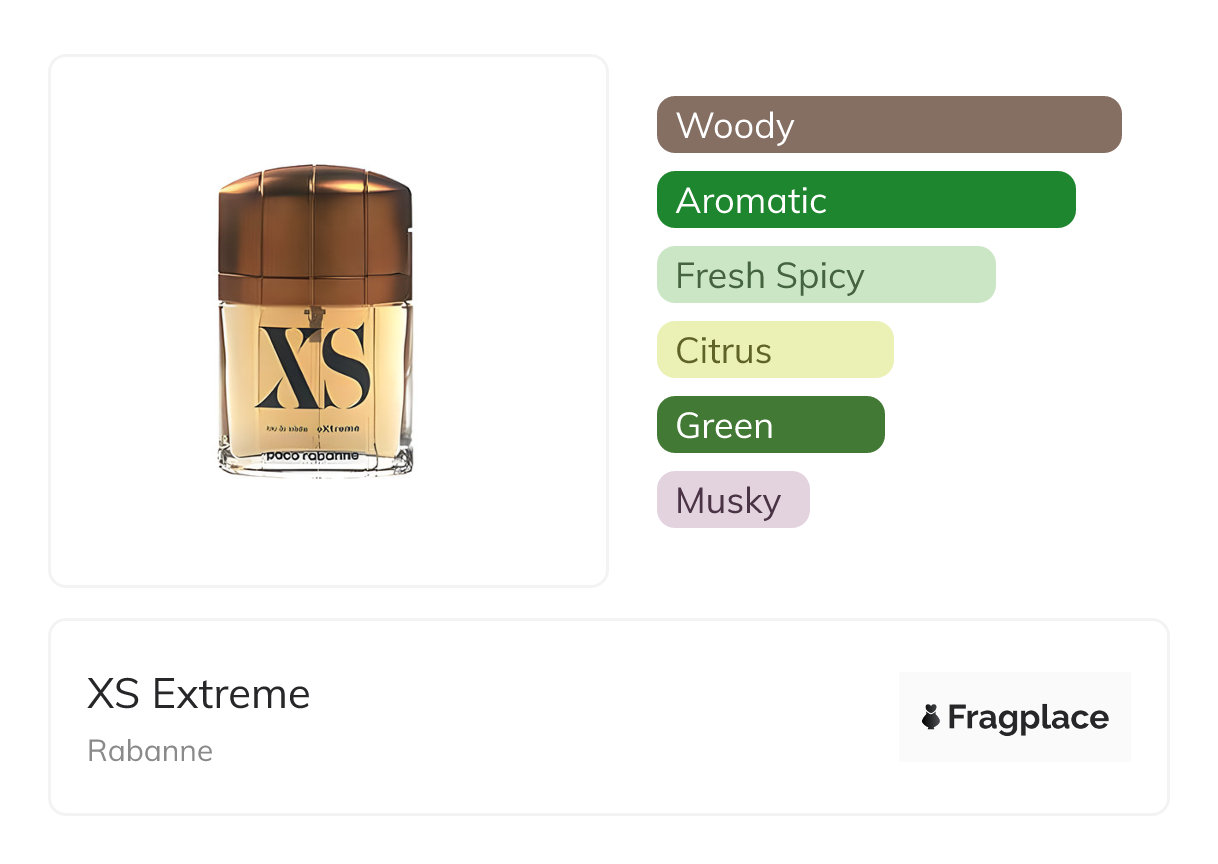Select the dark Green accord bar
This screenshot has width=1218, height=864.
tap(770, 425)
